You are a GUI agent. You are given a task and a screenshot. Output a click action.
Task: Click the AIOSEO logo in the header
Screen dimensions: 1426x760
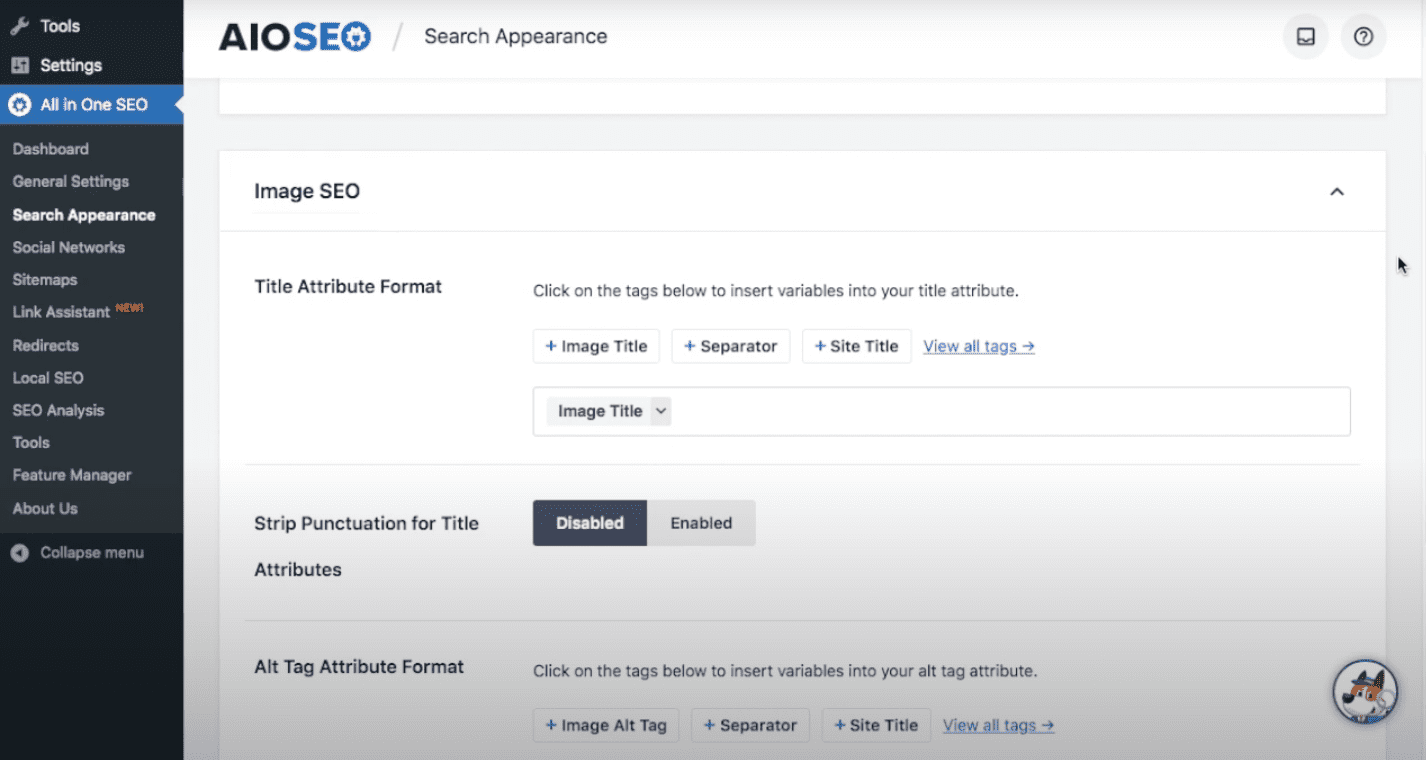[x=294, y=36]
